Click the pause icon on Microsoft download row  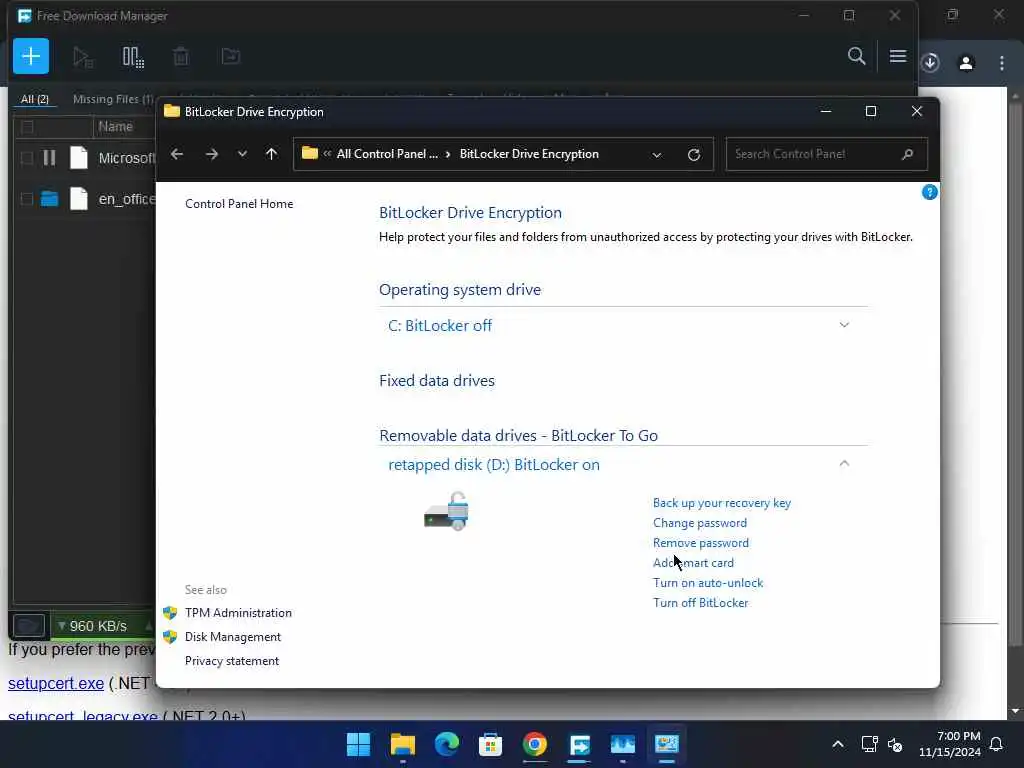pyautogui.click(x=49, y=158)
